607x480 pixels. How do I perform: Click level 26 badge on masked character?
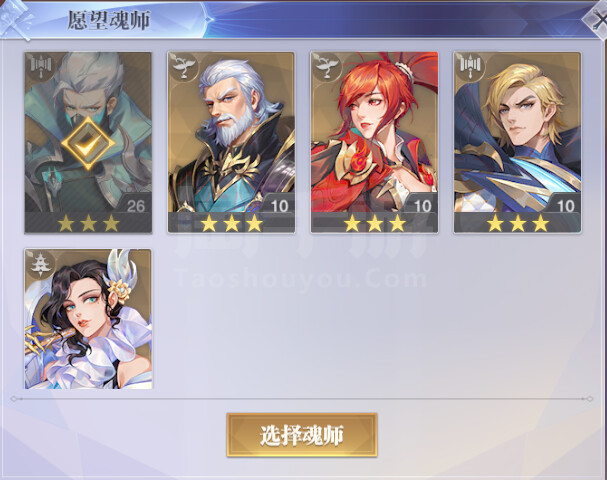[x=135, y=206]
